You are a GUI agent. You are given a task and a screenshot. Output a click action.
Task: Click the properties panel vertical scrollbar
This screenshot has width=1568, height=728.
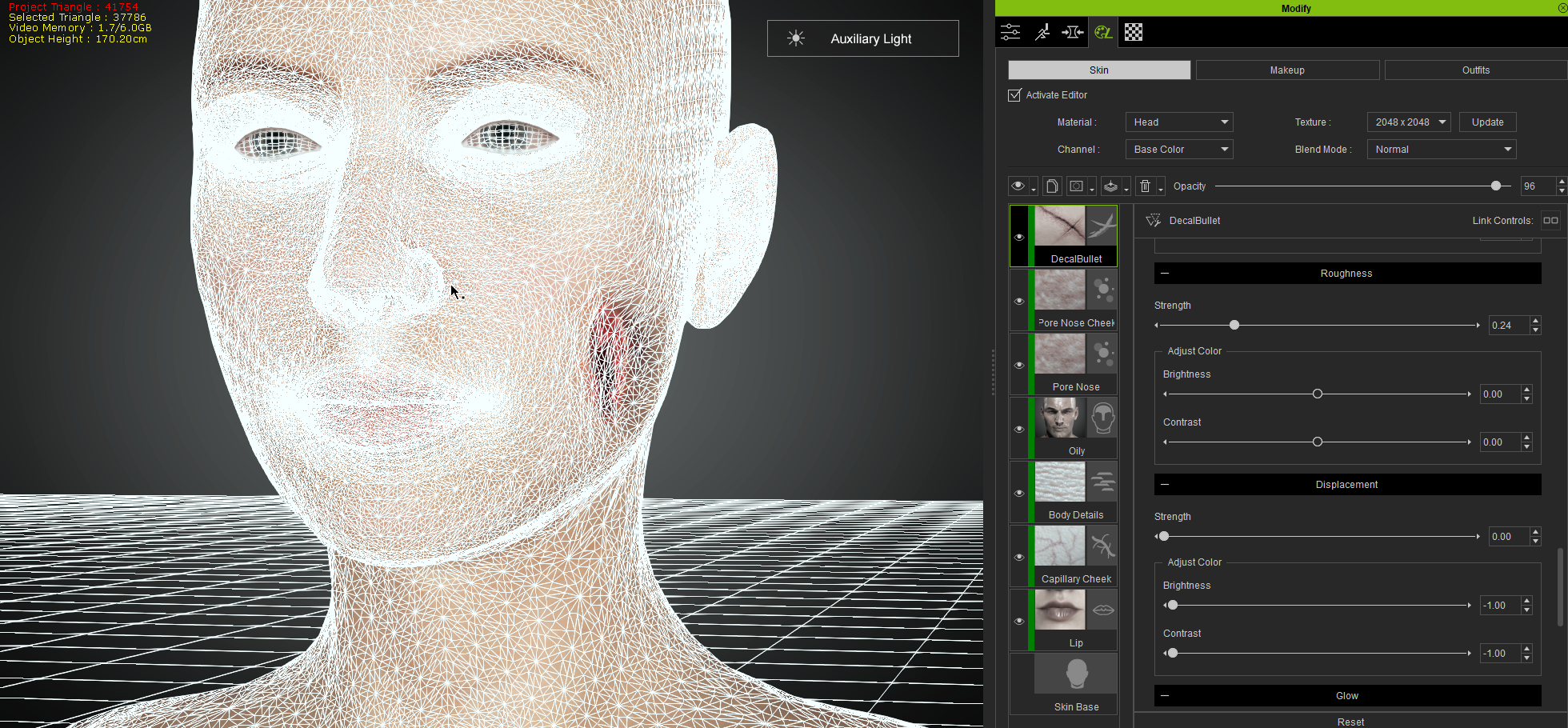pos(1560,587)
